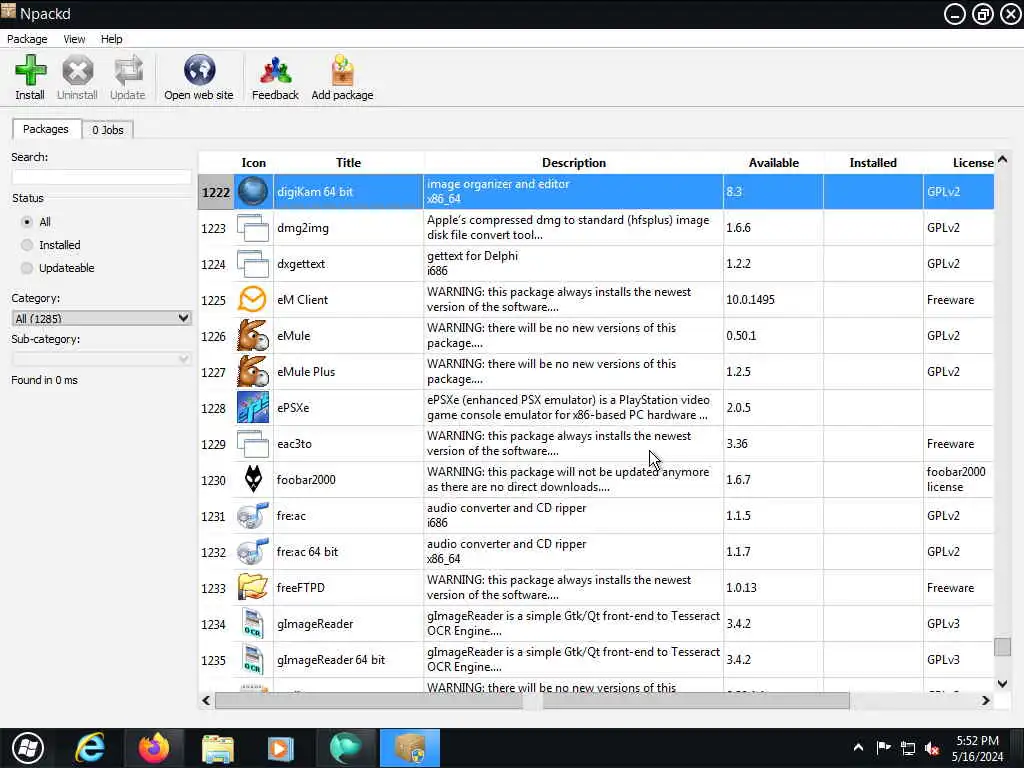Image resolution: width=1024 pixels, height=768 pixels.
Task: Click the Npackd box icon in taskbar
Action: click(x=410, y=748)
